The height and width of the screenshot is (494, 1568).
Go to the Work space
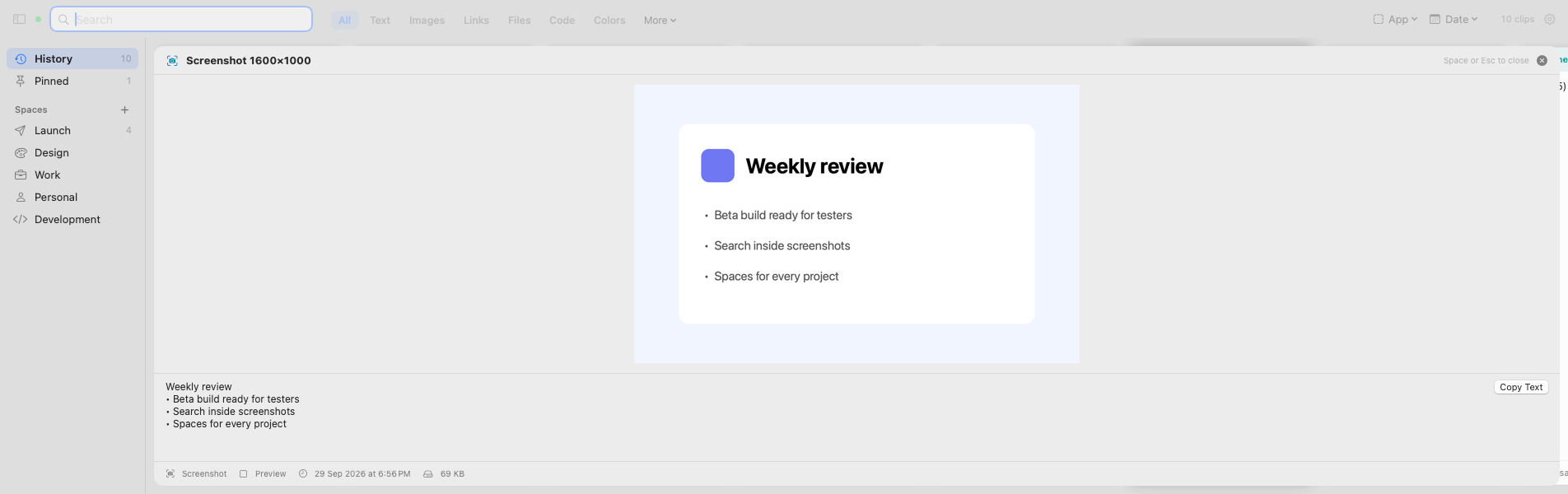[x=72, y=175]
